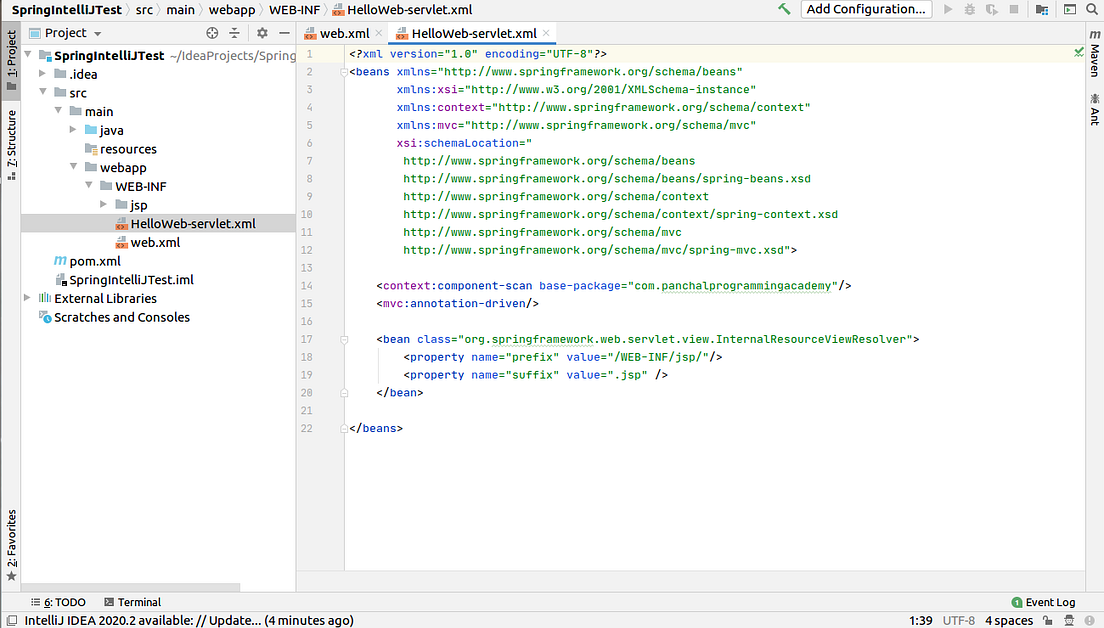
Task: Open the Event Log
Action: click(1043, 602)
